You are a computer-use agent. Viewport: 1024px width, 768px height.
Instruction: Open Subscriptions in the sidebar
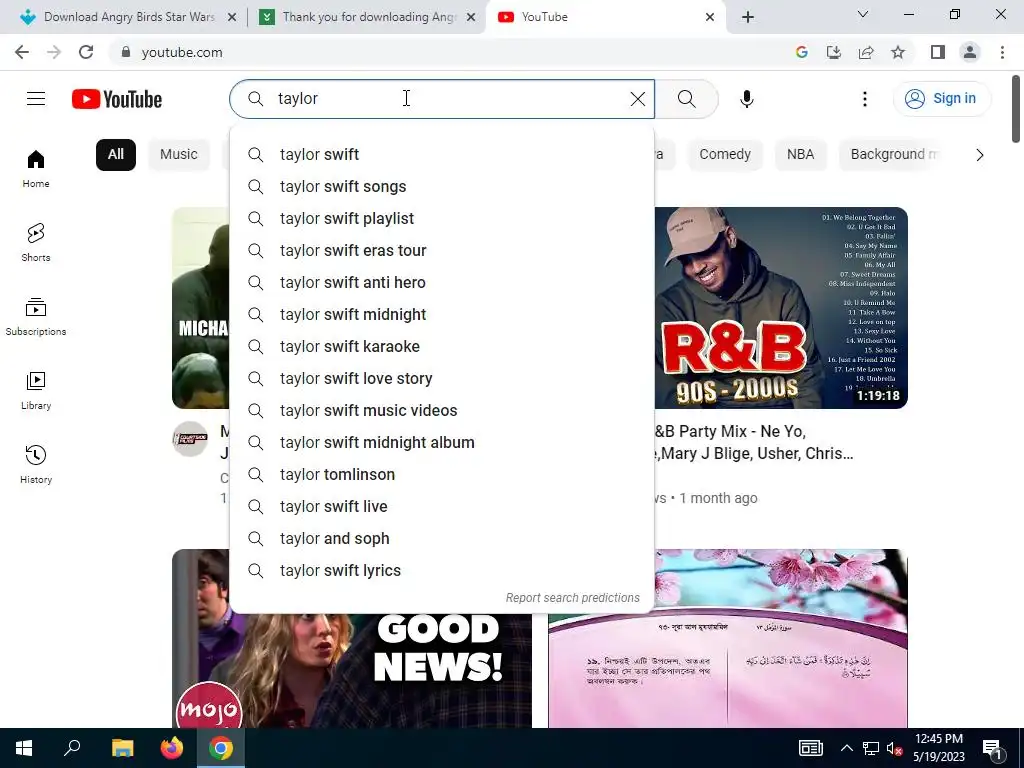(36, 317)
